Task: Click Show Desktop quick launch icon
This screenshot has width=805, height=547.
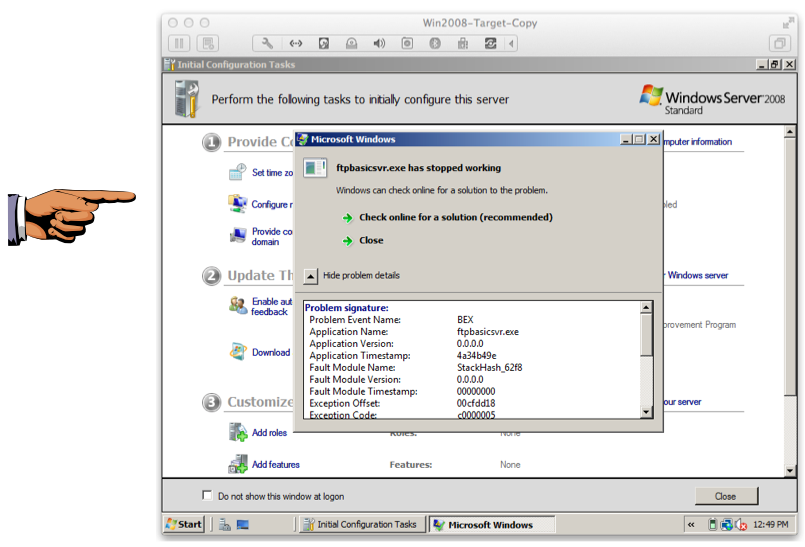Action: pos(243,524)
